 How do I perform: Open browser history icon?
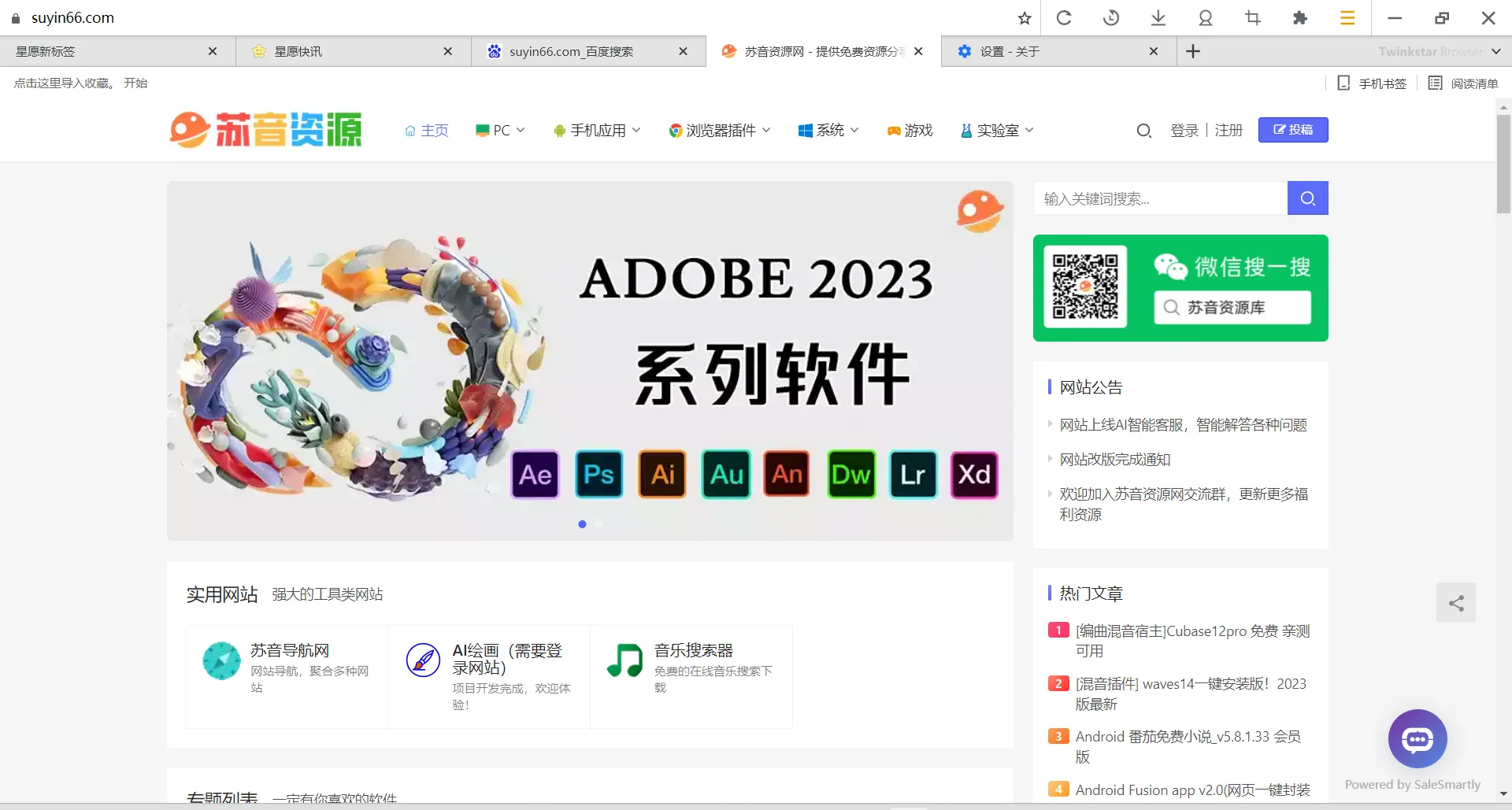[x=1111, y=17]
